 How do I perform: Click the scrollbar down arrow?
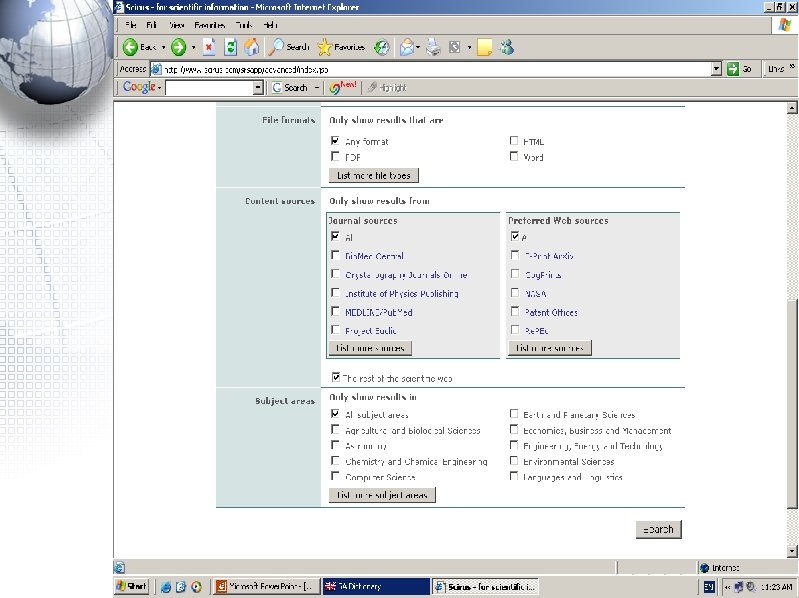pos(791,551)
